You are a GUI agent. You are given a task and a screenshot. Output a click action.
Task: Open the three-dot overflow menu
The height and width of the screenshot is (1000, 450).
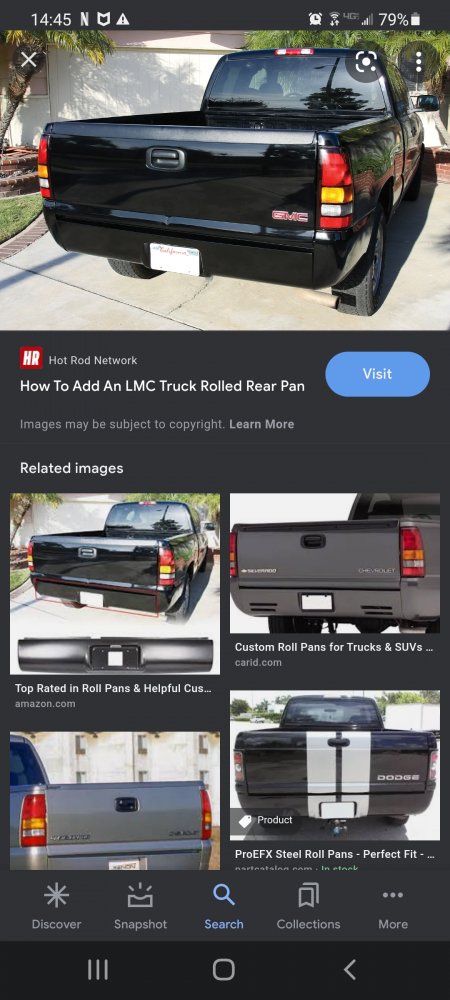(x=418, y=61)
